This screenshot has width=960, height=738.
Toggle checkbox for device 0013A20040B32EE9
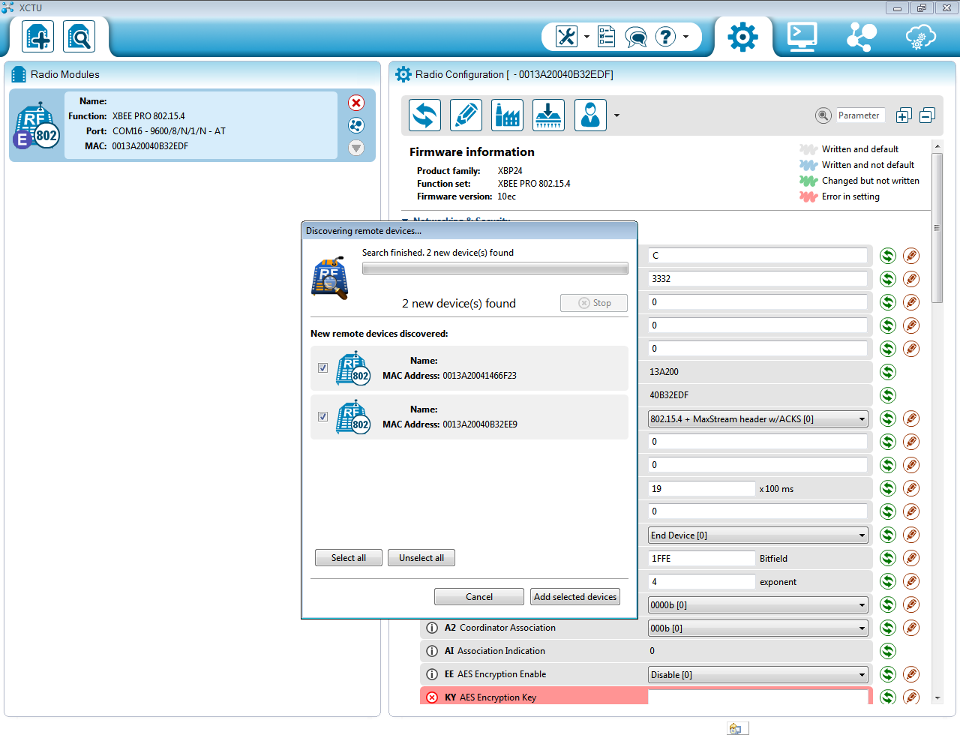click(x=323, y=417)
